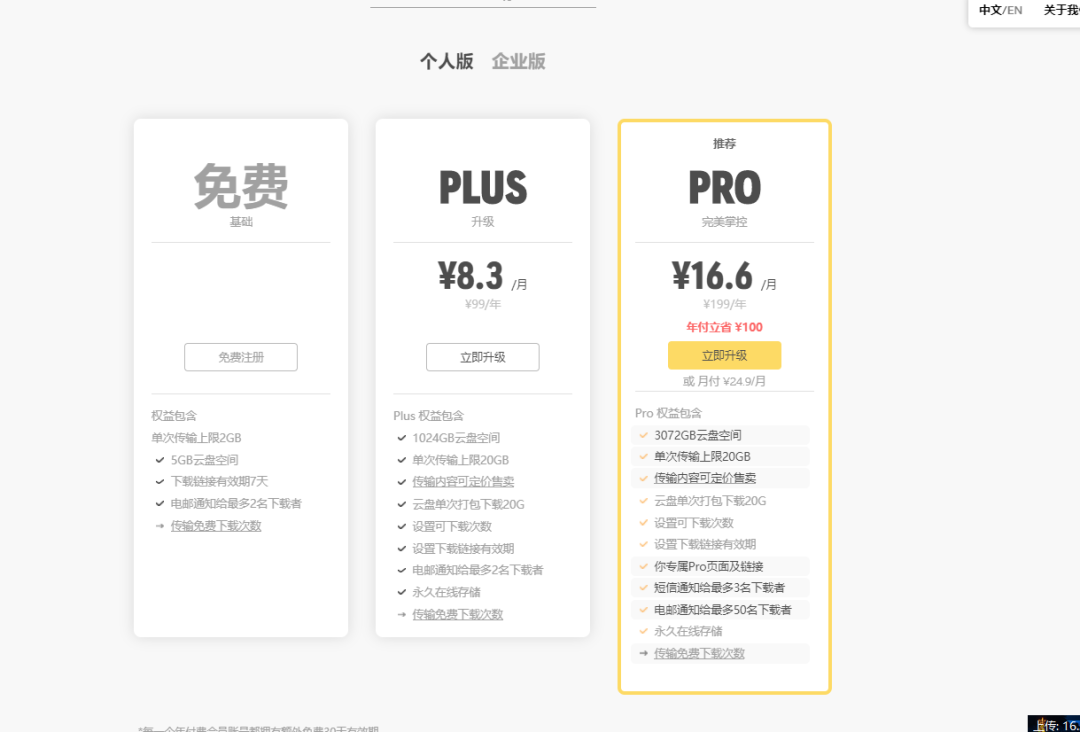This screenshot has width=1080, height=732.
Task: Open 传输内容可定价售卖 link in PRO card
Action: [705, 478]
